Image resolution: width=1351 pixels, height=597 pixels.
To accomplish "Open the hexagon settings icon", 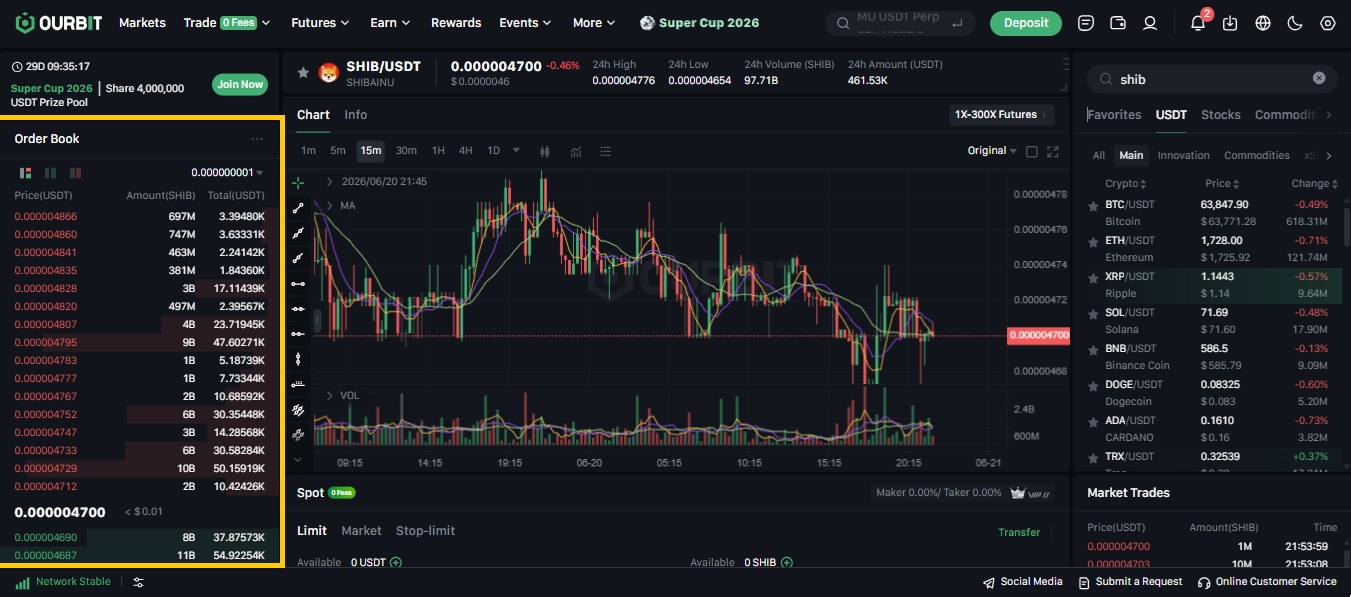I will click(x=1328, y=22).
